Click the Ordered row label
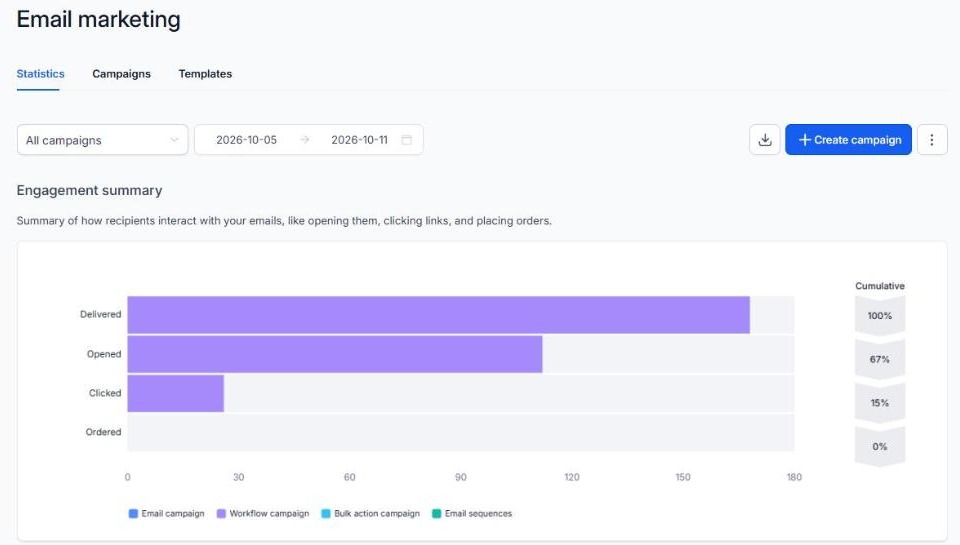This screenshot has width=960, height=545. point(103,432)
